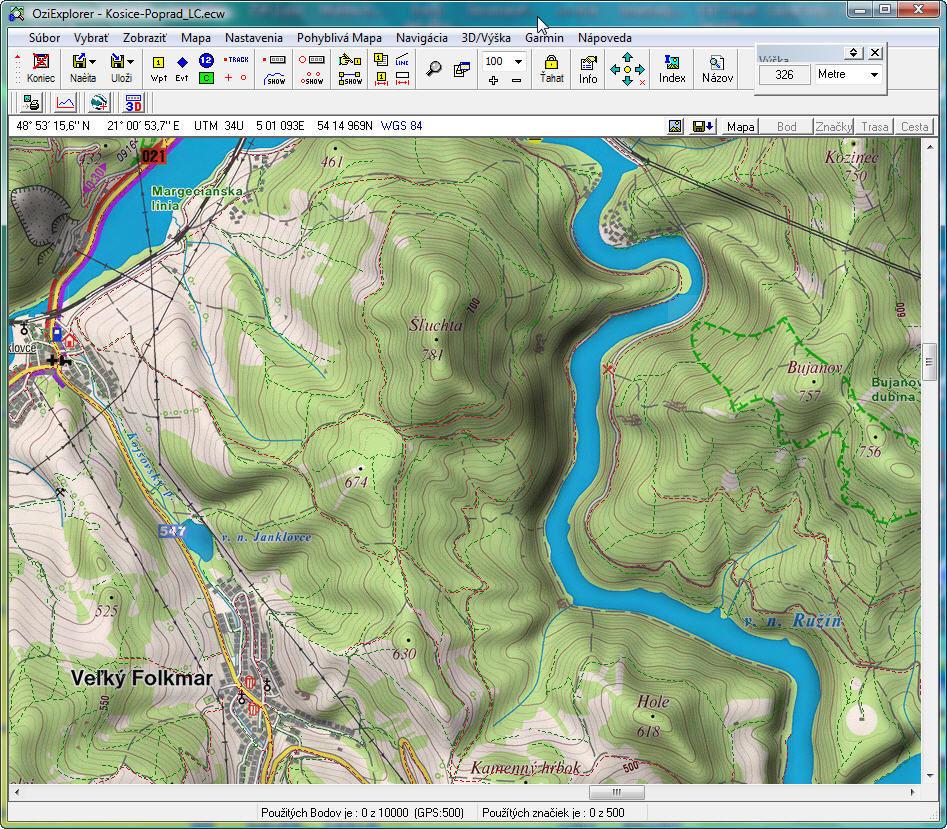
Task: Click the magnifying glass zoom icon
Action: (434, 69)
